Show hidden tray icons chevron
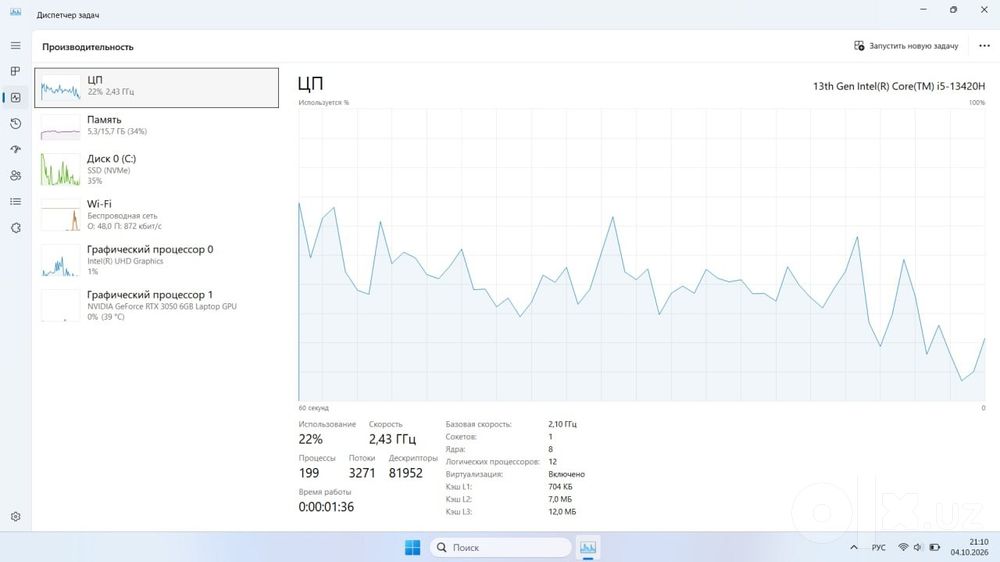The width and height of the screenshot is (1000, 562). (x=854, y=547)
